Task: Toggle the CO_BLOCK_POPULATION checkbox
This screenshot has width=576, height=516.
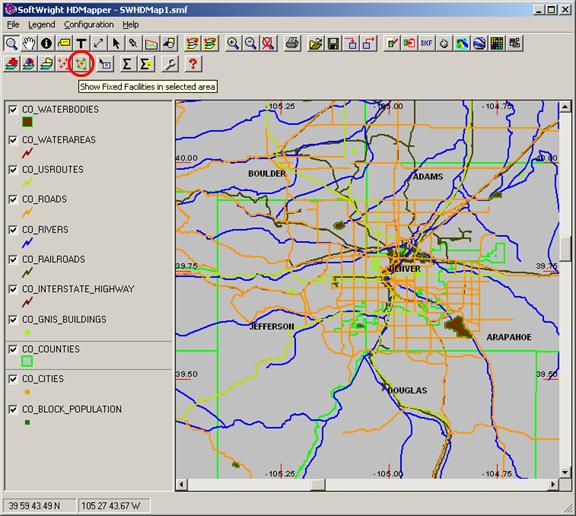Action: click(13, 409)
